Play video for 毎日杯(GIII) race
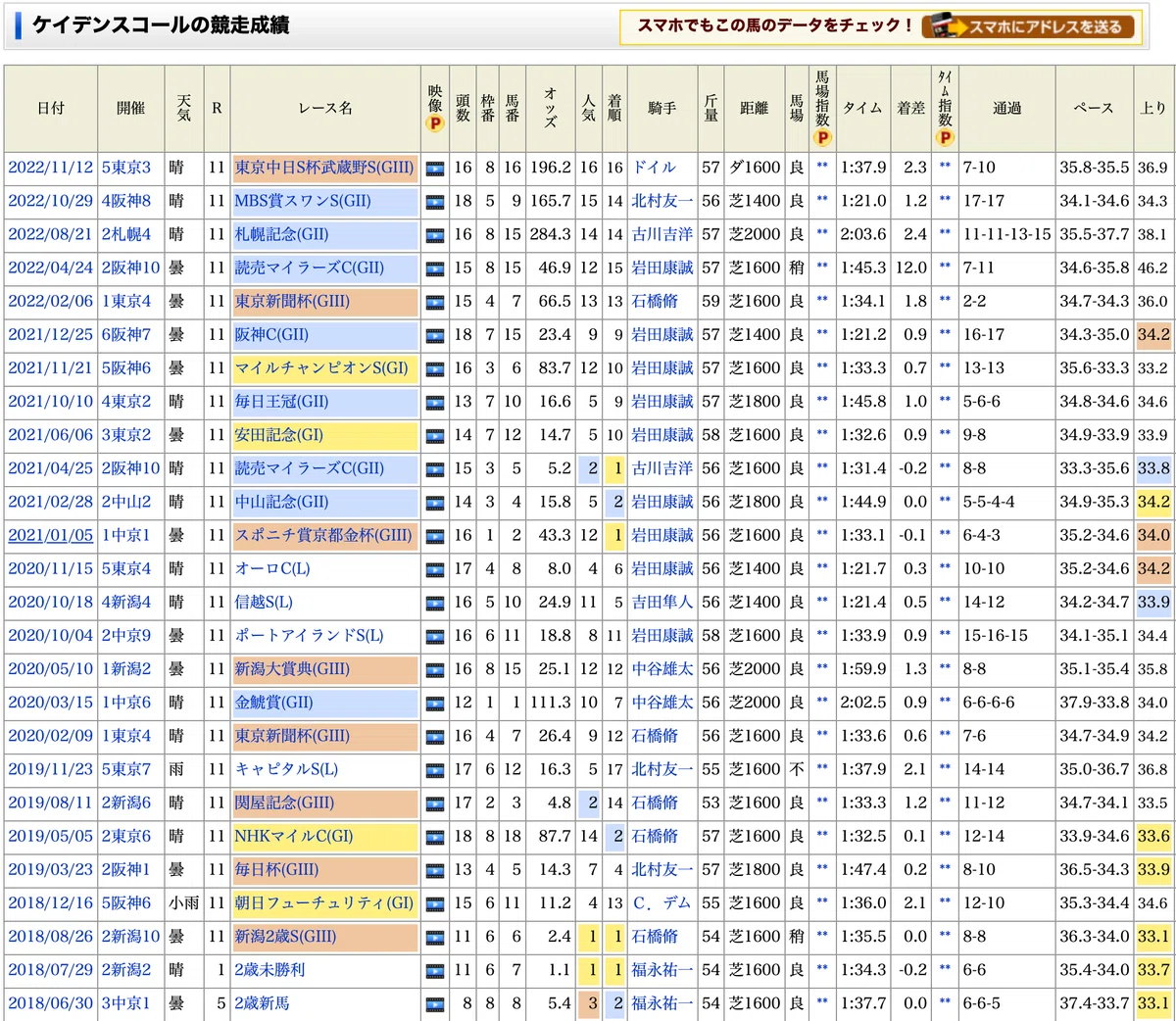1176x1021 pixels. click(435, 870)
